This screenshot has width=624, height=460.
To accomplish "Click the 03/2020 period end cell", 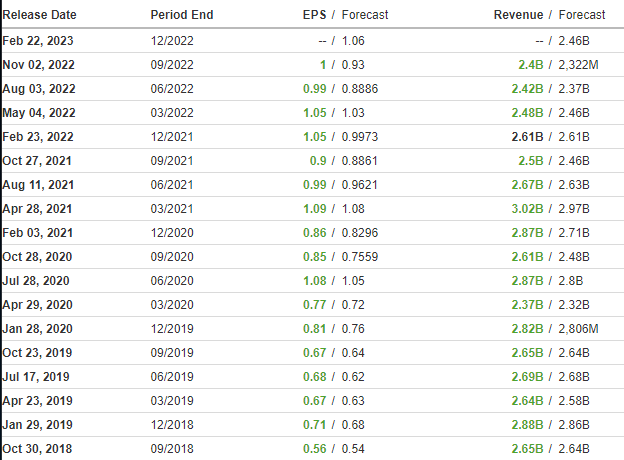I will 172,304.
